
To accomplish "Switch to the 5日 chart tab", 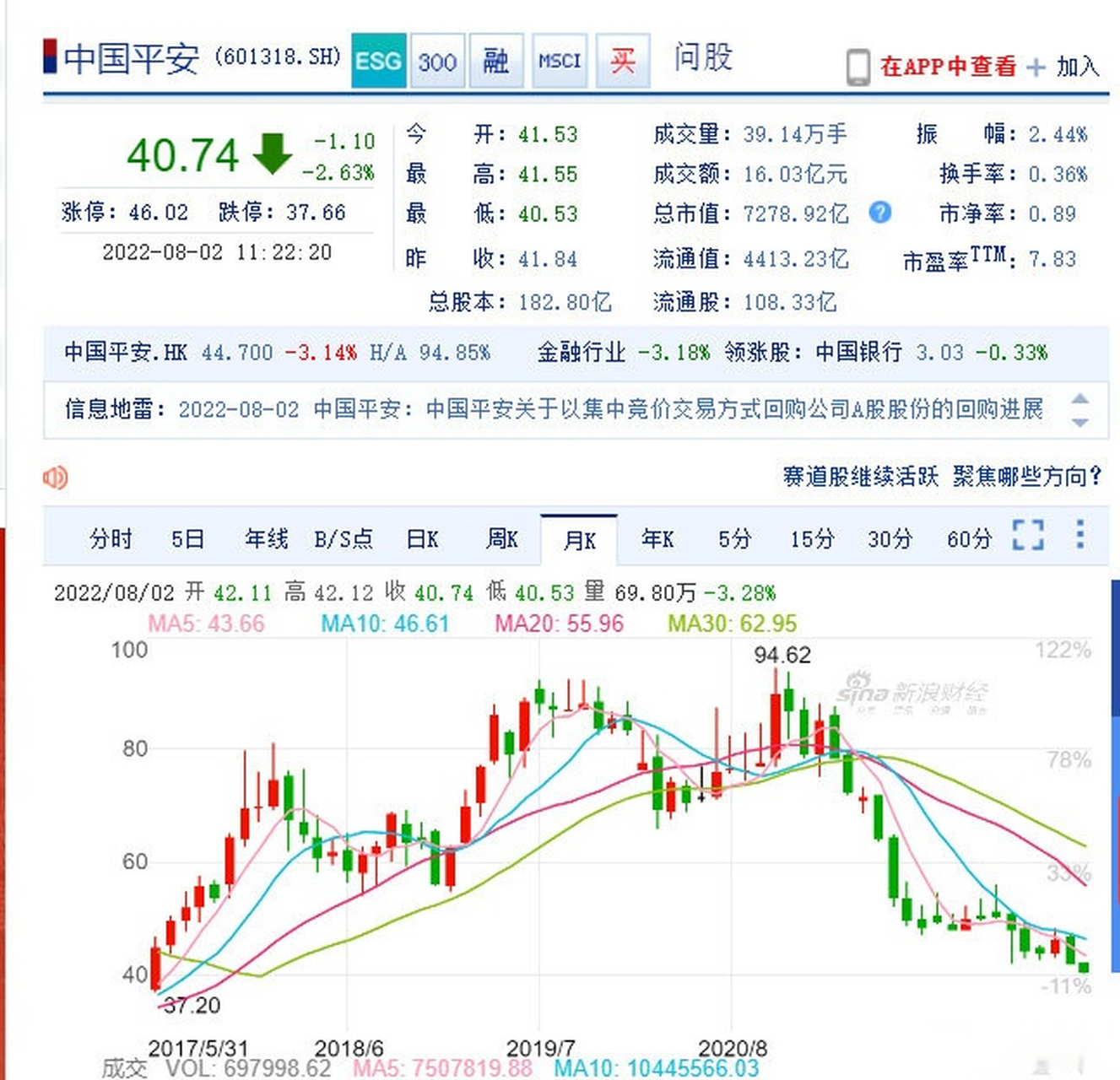I will pyautogui.click(x=187, y=538).
